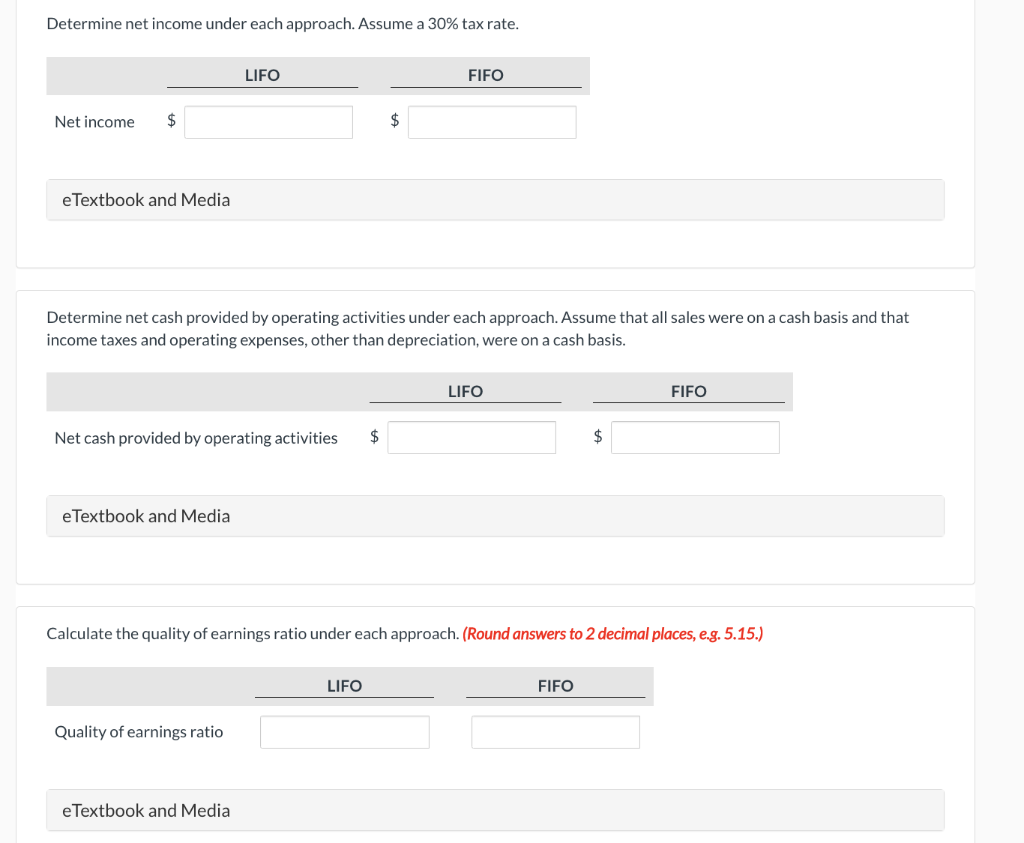1024x843 pixels.
Task: Click the LIFO quality of earnings input field
Action: (344, 731)
